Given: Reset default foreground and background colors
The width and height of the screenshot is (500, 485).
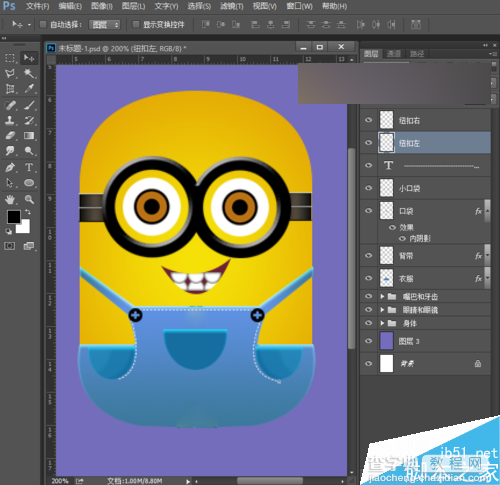Looking at the screenshot, I should pyautogui.click(x=8, y=231).
